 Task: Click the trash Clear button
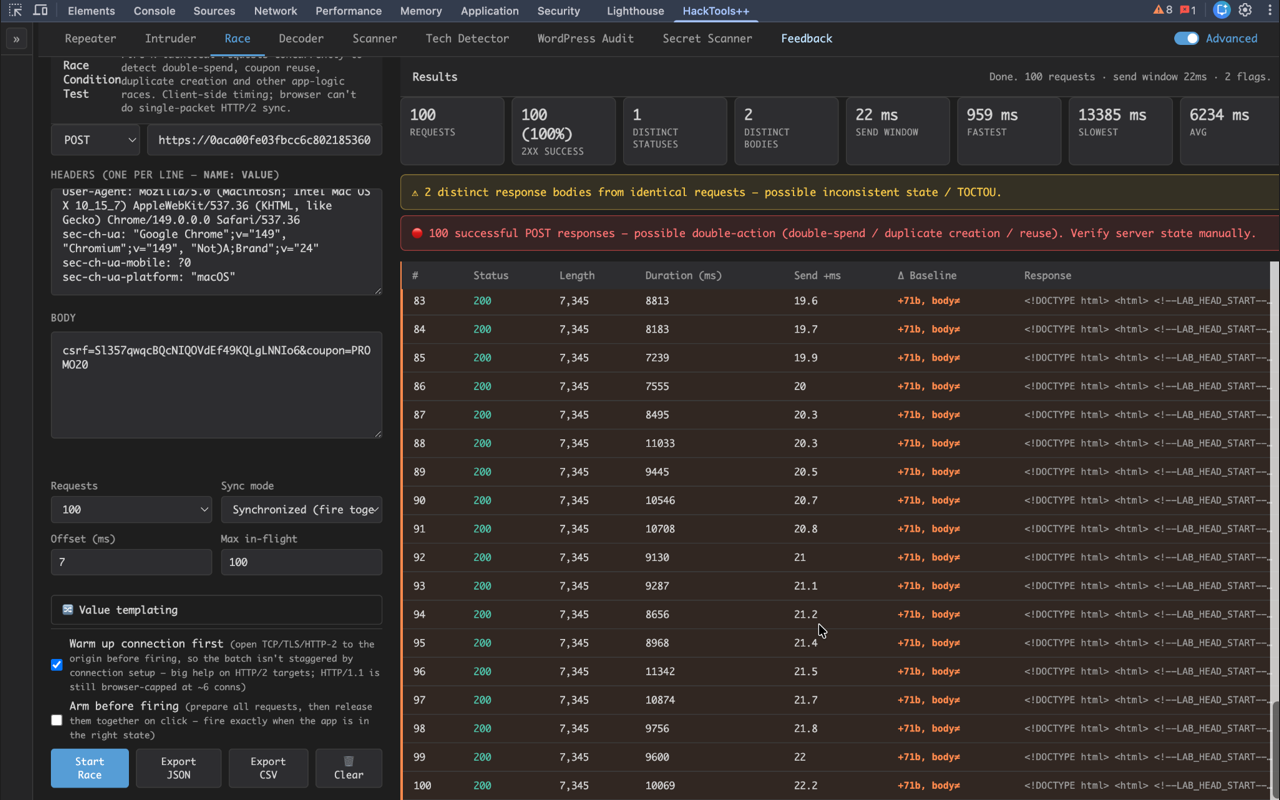[348, 768]
